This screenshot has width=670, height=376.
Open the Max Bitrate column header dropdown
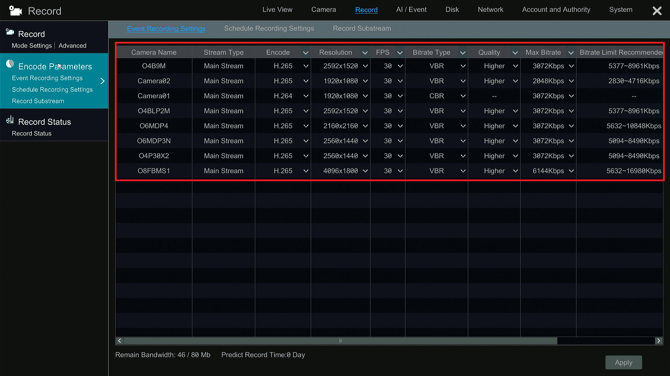[570, 53]
